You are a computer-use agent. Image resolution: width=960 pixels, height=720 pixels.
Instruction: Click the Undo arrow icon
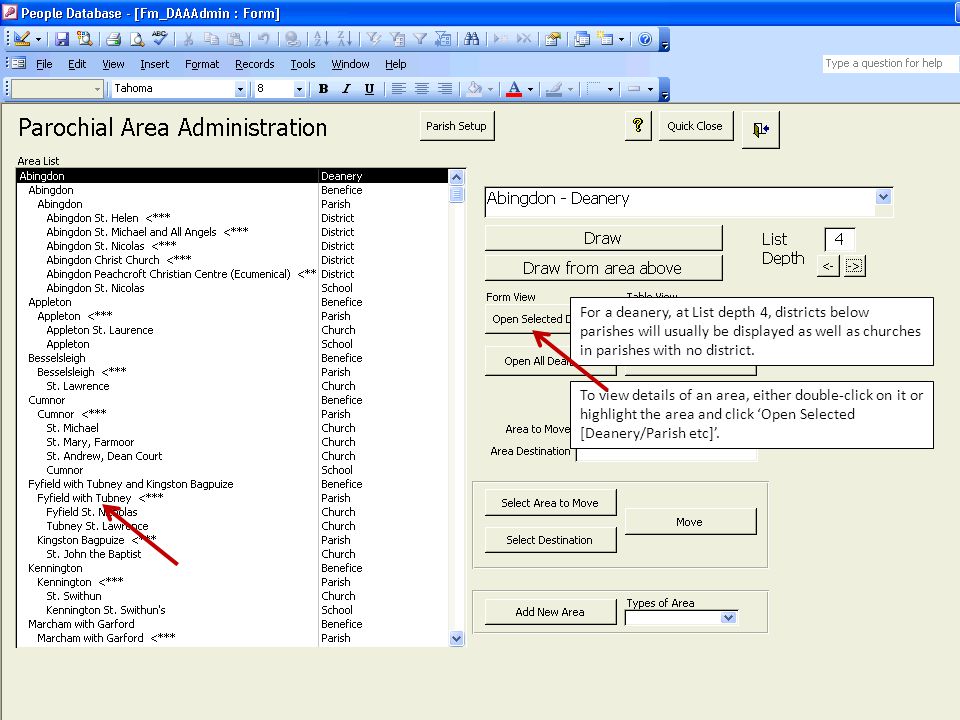click(263, 39)
